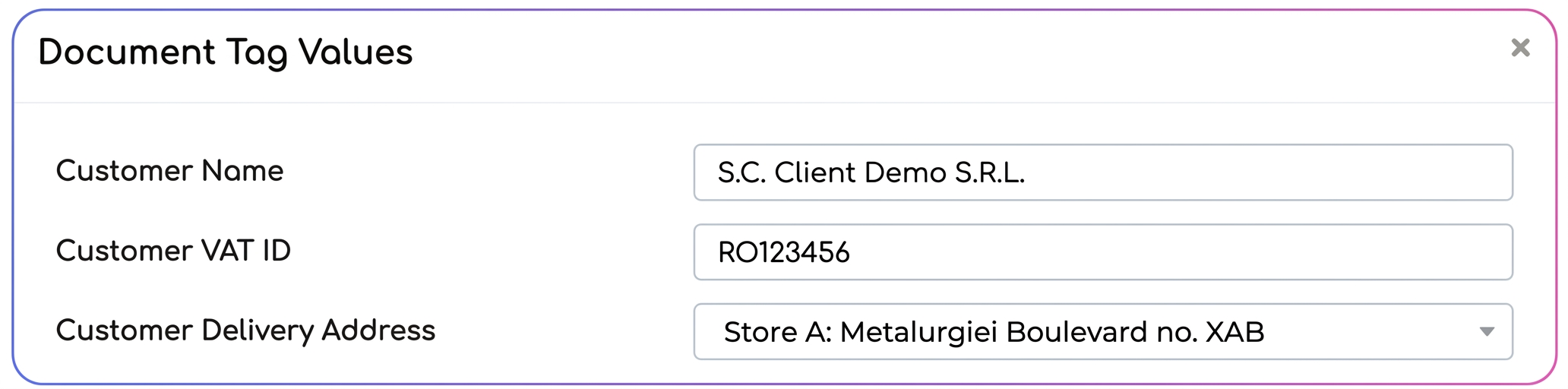
Task: Expand the Customer Delivery Address dropdown arrow
Action: tap(1487, 332)
